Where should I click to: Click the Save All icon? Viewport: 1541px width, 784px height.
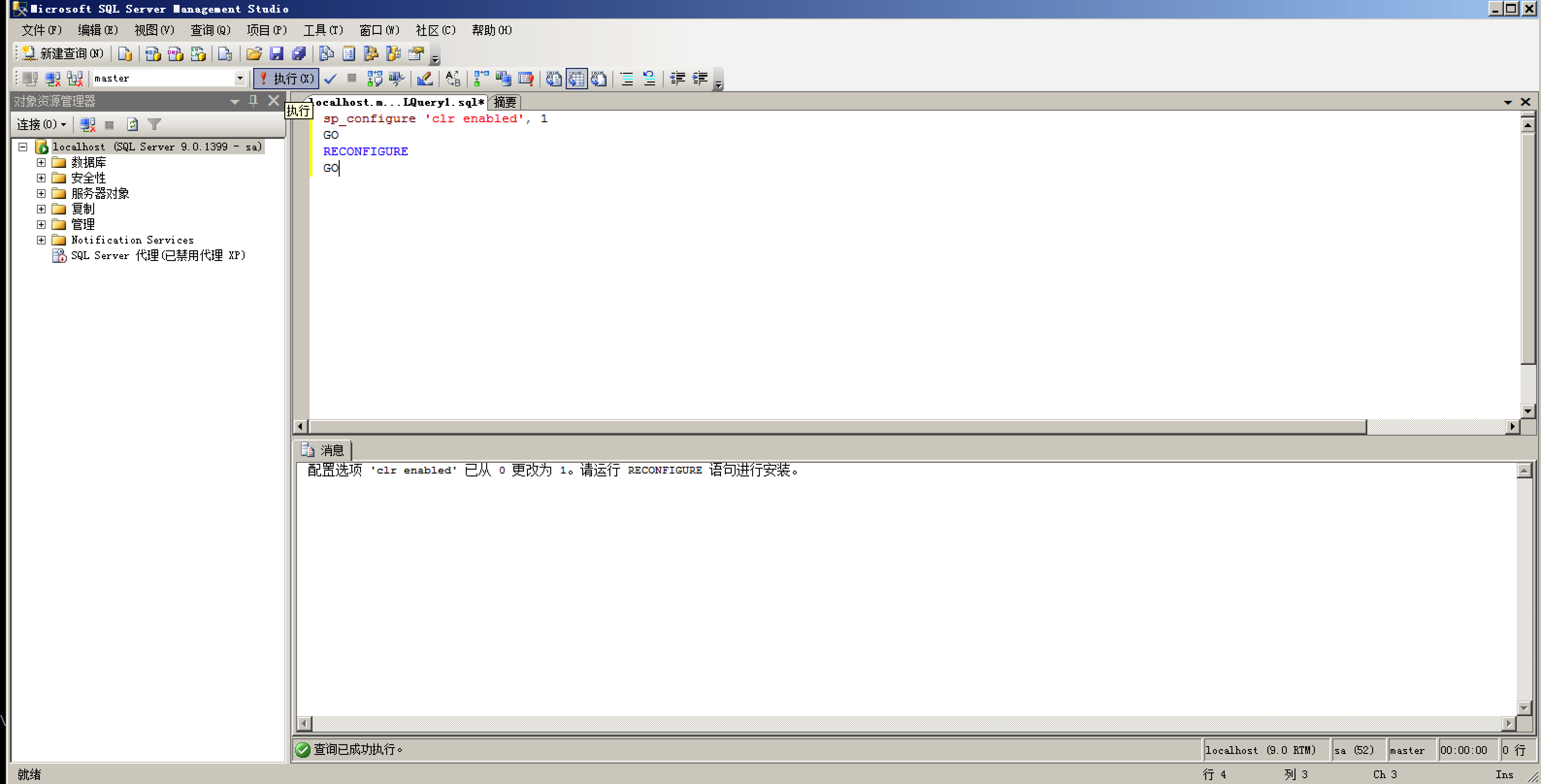[298, 54]
